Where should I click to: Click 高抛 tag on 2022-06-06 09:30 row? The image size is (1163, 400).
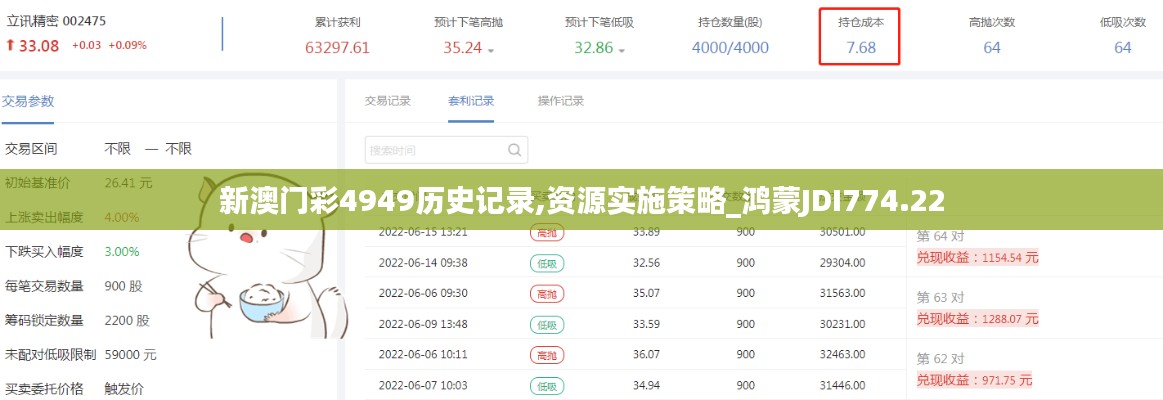(x=546, y=294)
